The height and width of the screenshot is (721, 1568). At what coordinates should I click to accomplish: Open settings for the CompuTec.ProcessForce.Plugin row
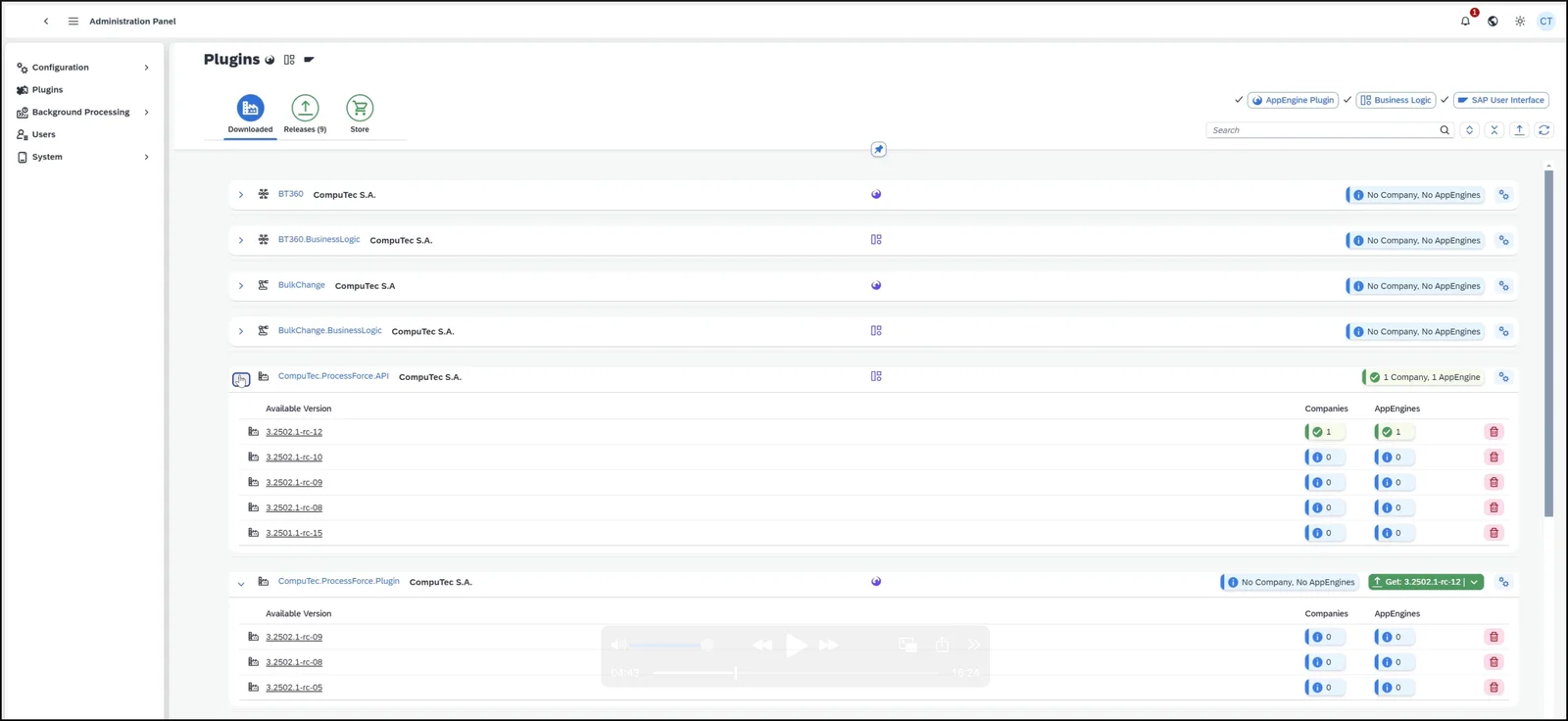pos(1503,582)
